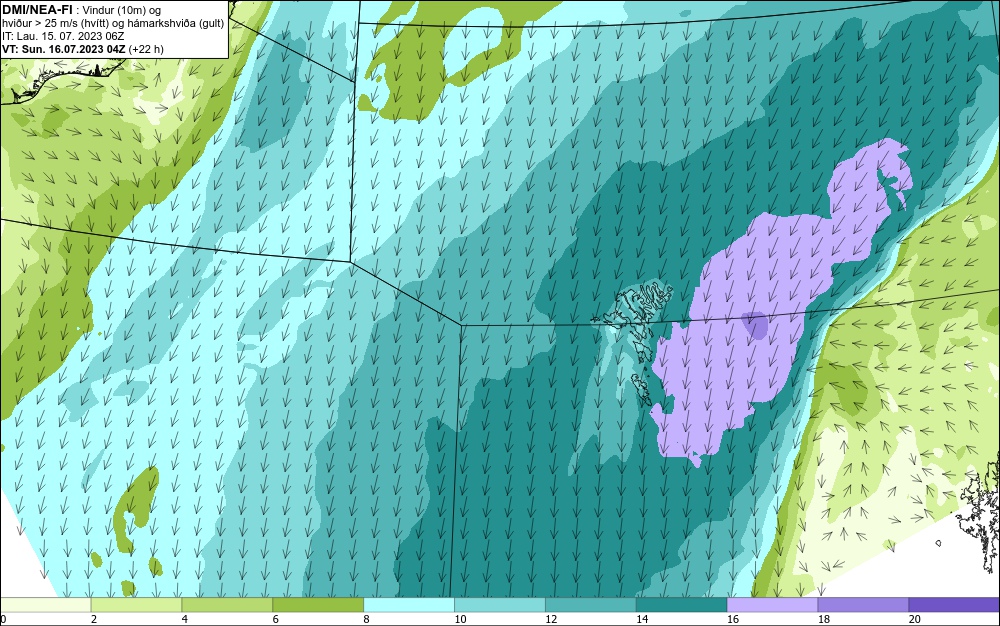Click the legend scale label '10'
The image size is (1000, 626).
pyautogui.click(x=460, y=619)
